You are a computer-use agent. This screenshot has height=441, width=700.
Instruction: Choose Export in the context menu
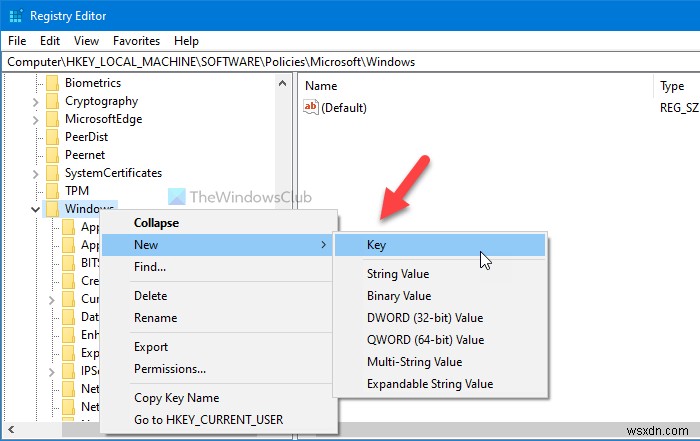click(x=218, y=347)
